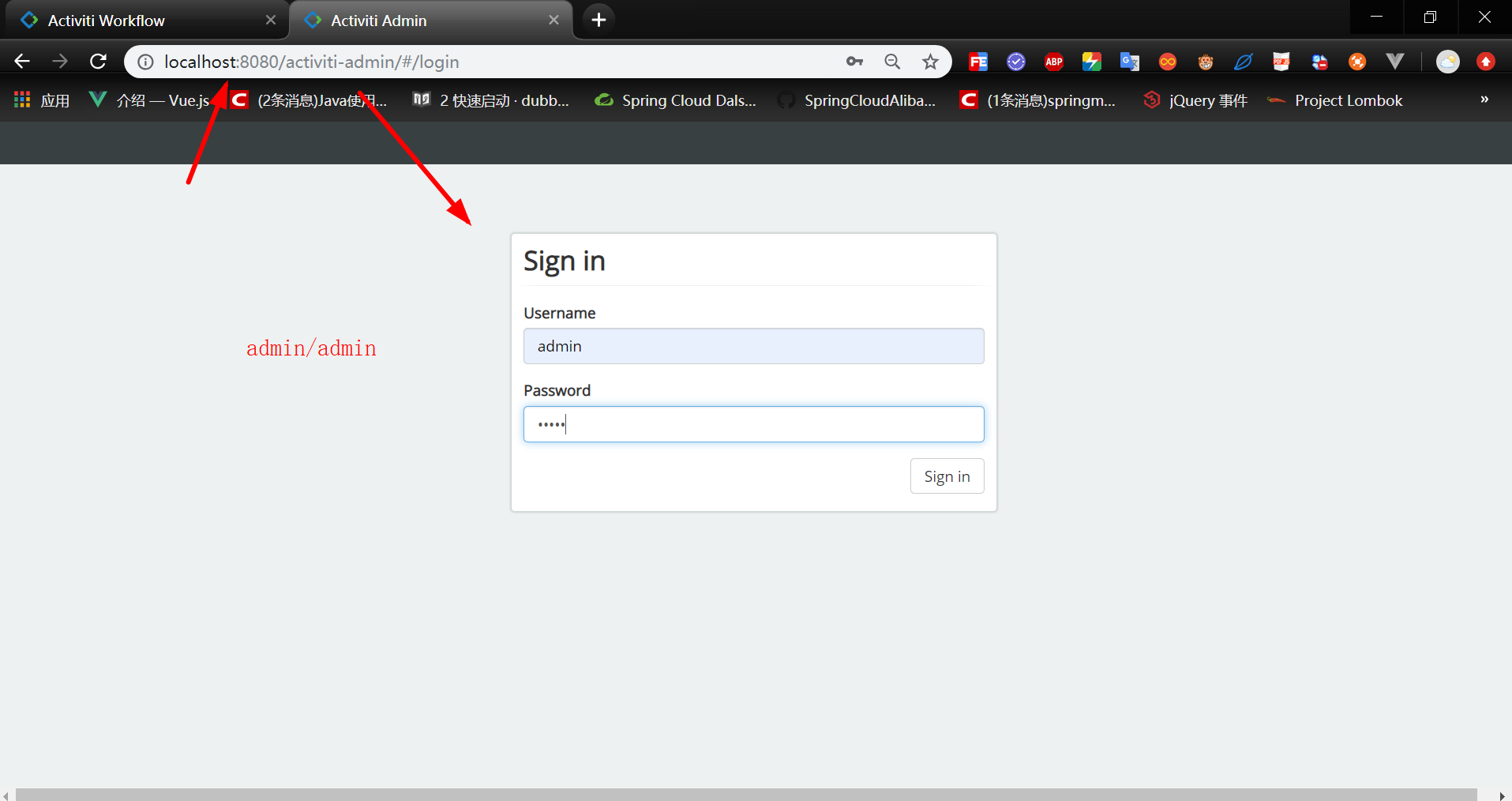
Task: Open a new browser tab
Action: [x=598, y=20]
